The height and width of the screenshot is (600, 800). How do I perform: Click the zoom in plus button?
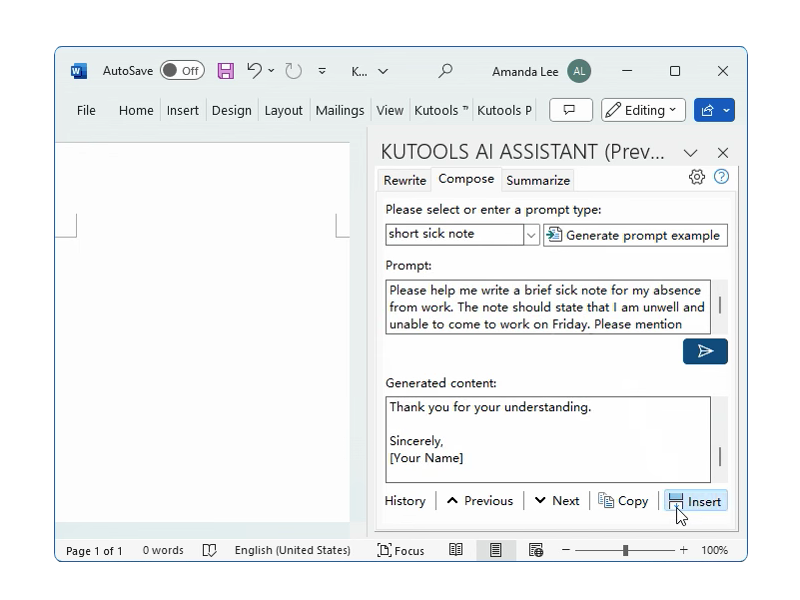click(684, 550)
